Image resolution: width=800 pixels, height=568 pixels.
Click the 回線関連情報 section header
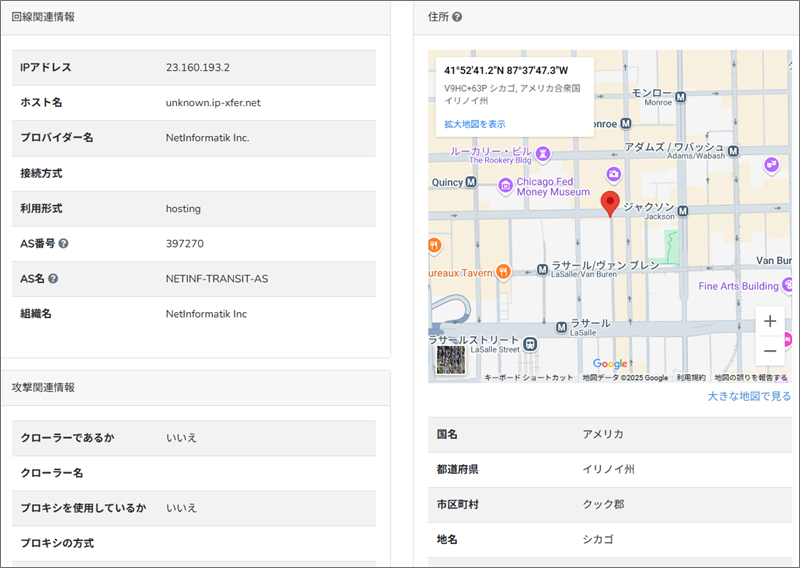point(43,17)
